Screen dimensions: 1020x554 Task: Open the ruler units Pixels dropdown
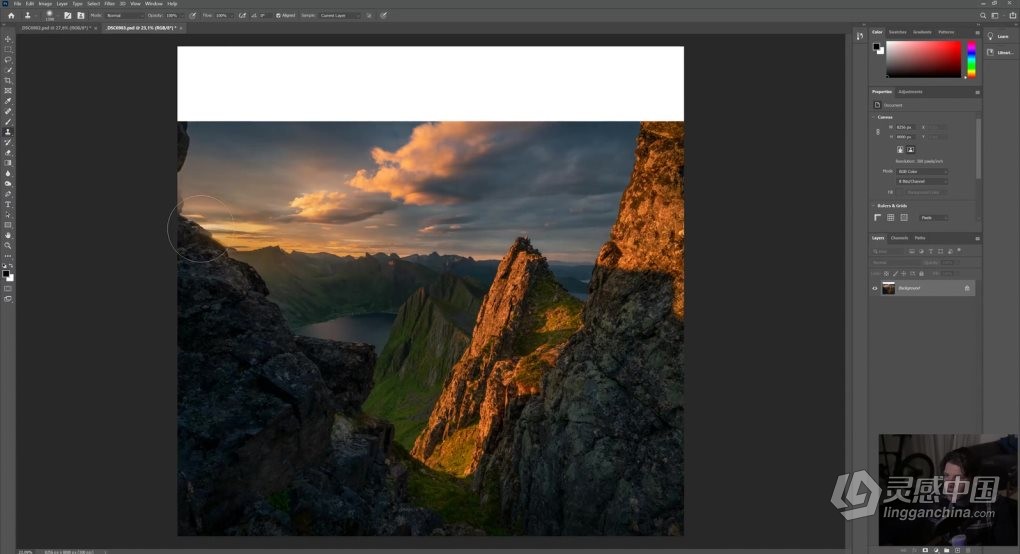pos(933,218)
